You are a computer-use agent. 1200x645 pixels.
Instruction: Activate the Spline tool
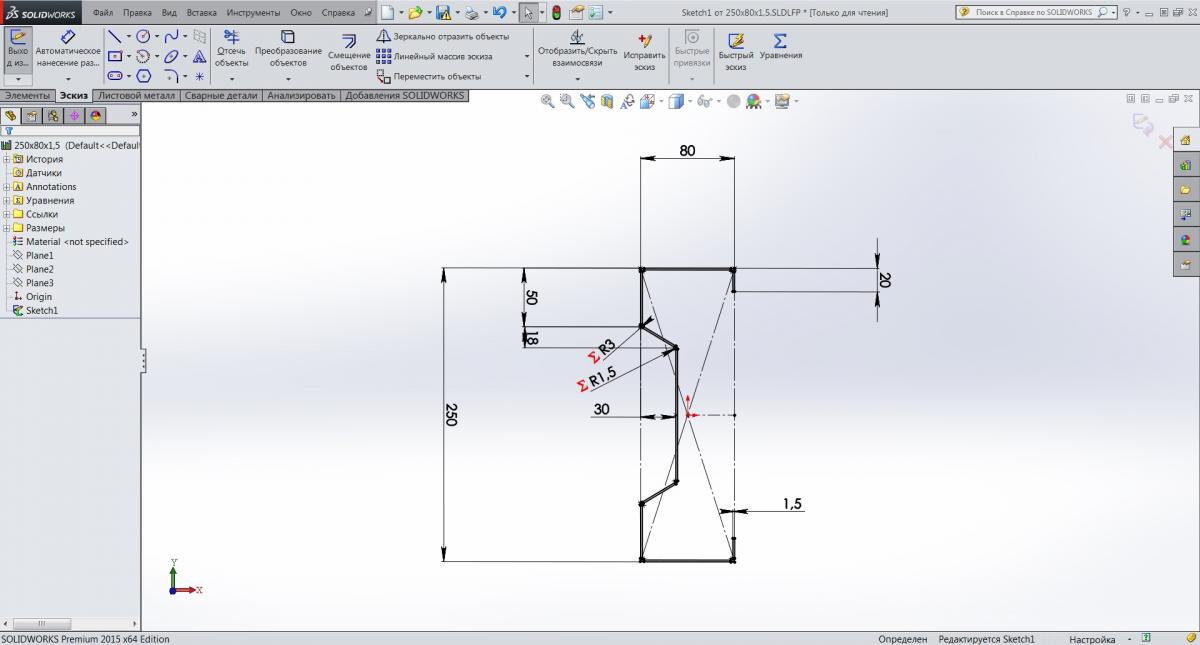171,36
